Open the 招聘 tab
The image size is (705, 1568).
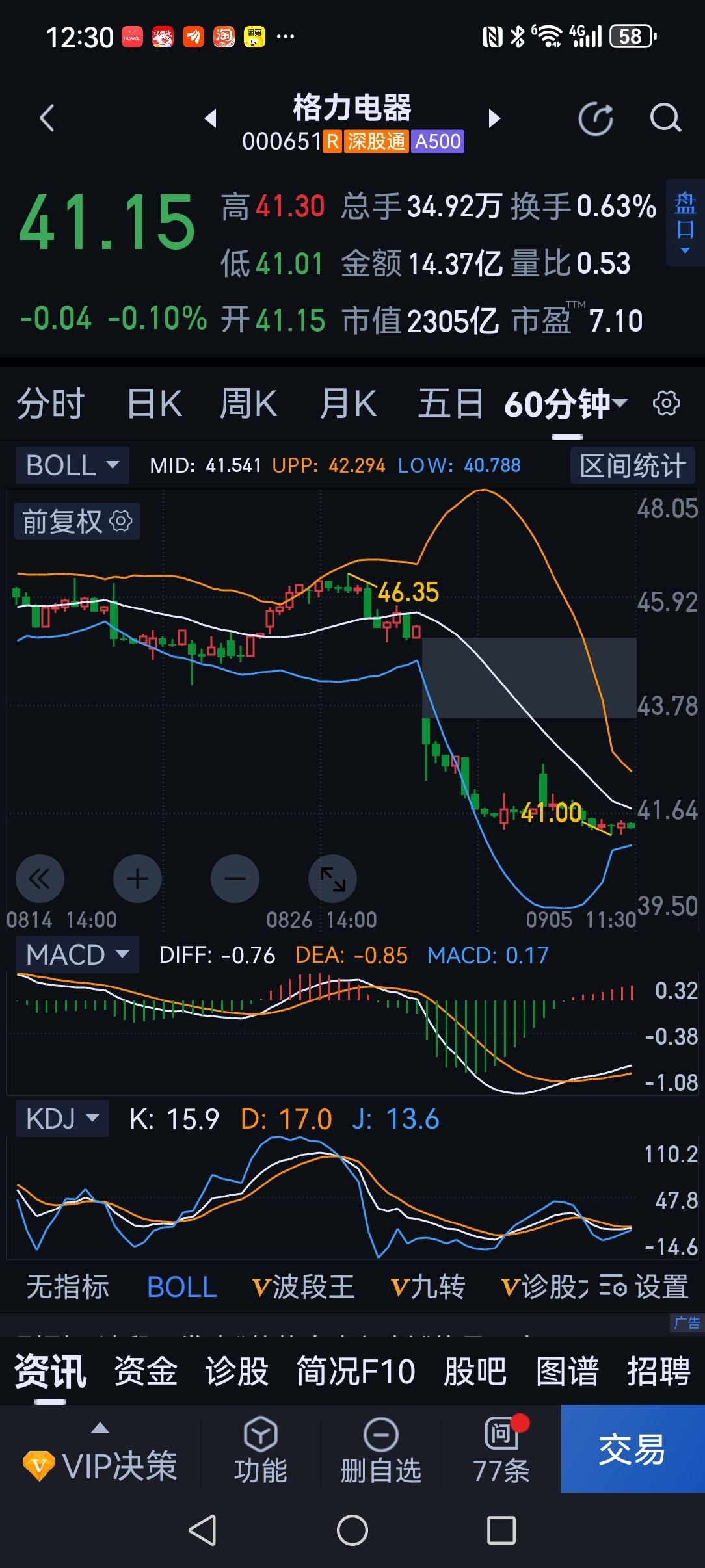pos(658,1372)
